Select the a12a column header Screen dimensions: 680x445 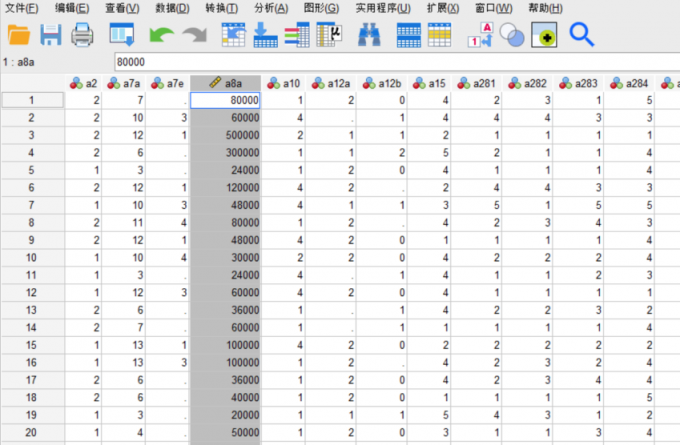pyautogui.click(x=334, y=83)
